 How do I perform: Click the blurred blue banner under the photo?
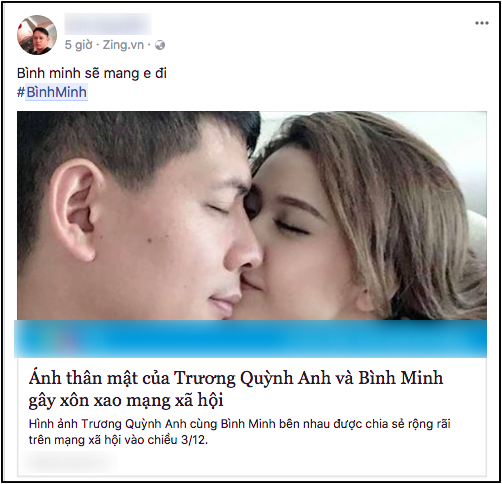coord(250,339)
